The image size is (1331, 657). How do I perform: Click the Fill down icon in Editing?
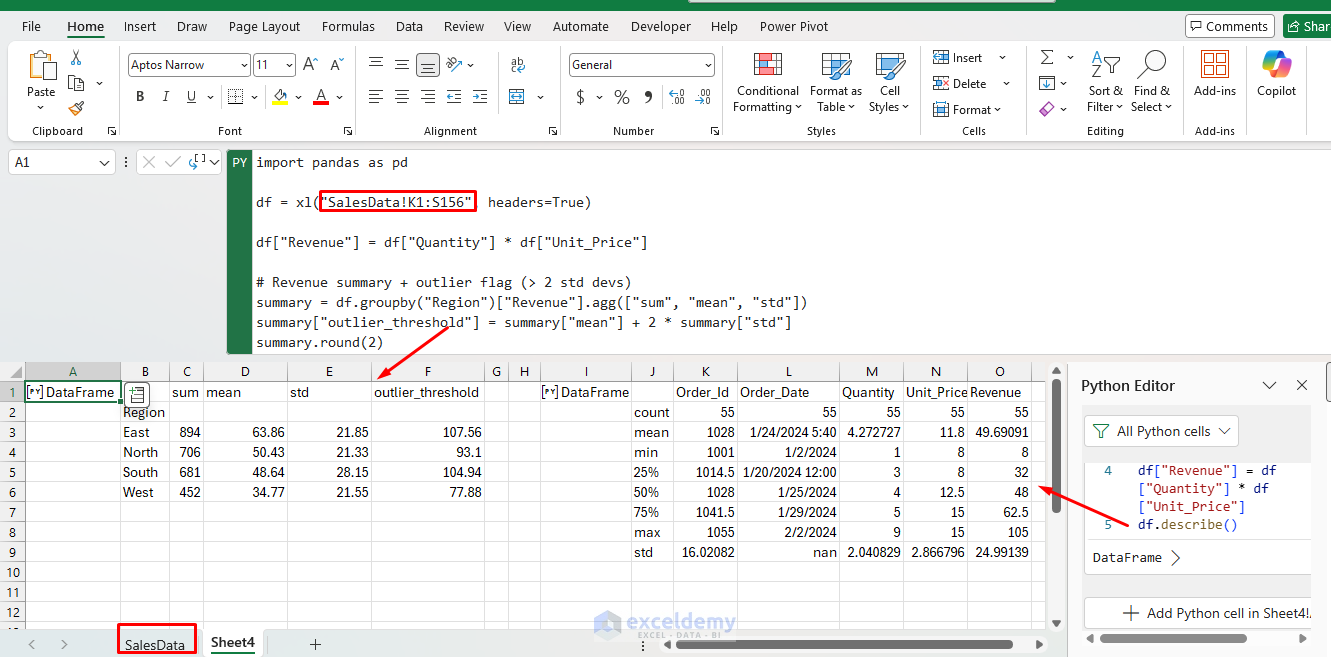coord(1047,83)
